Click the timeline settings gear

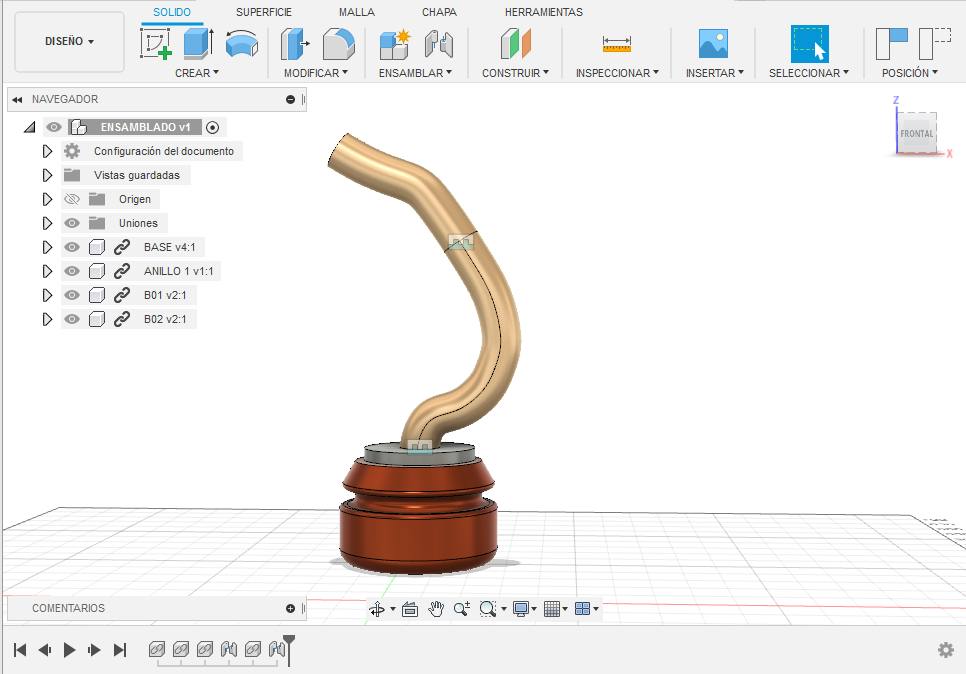pyautogui.click(x=946, y=649)
